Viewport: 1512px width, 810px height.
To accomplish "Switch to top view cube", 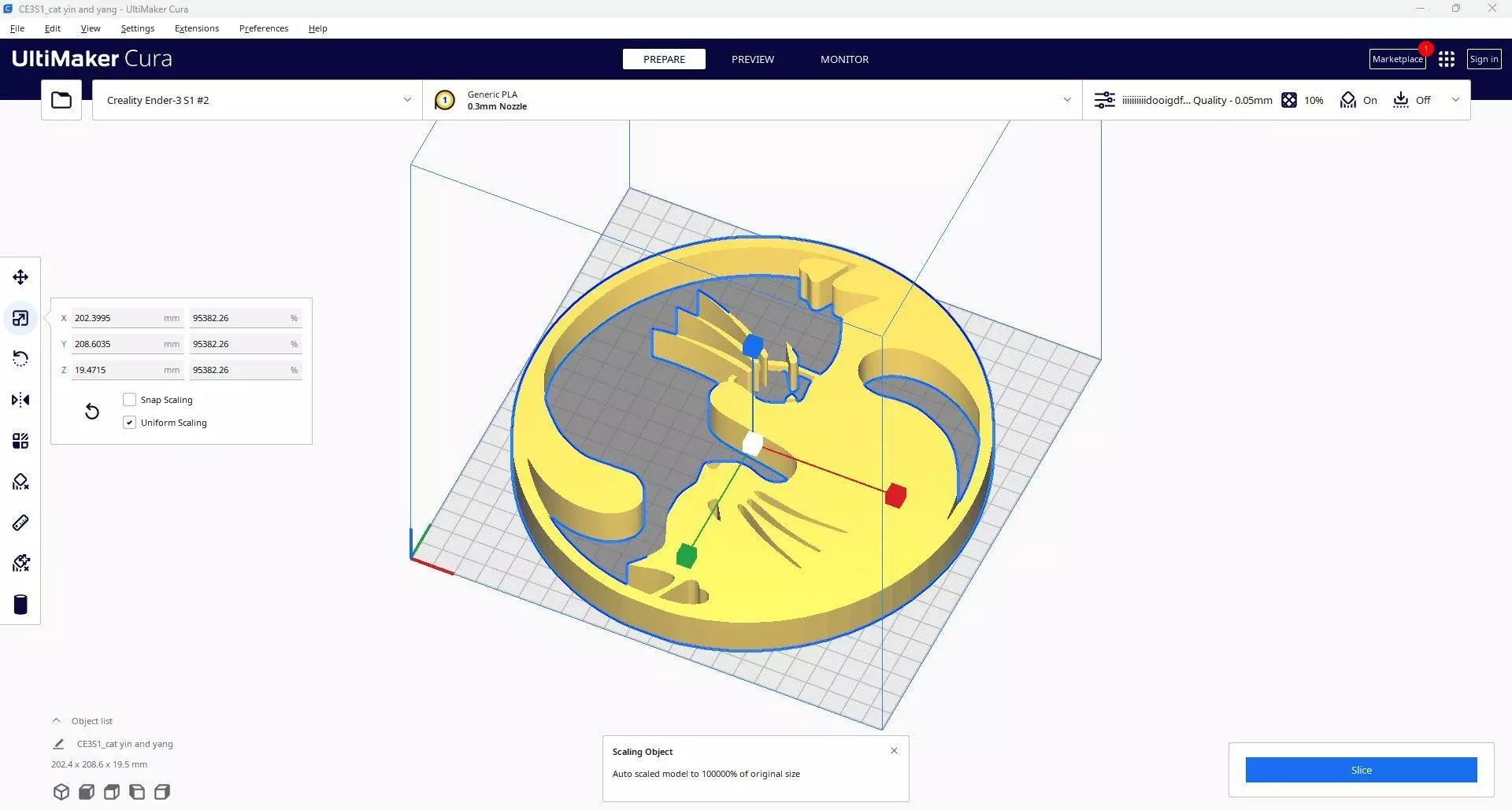I will tap(112, 792).
